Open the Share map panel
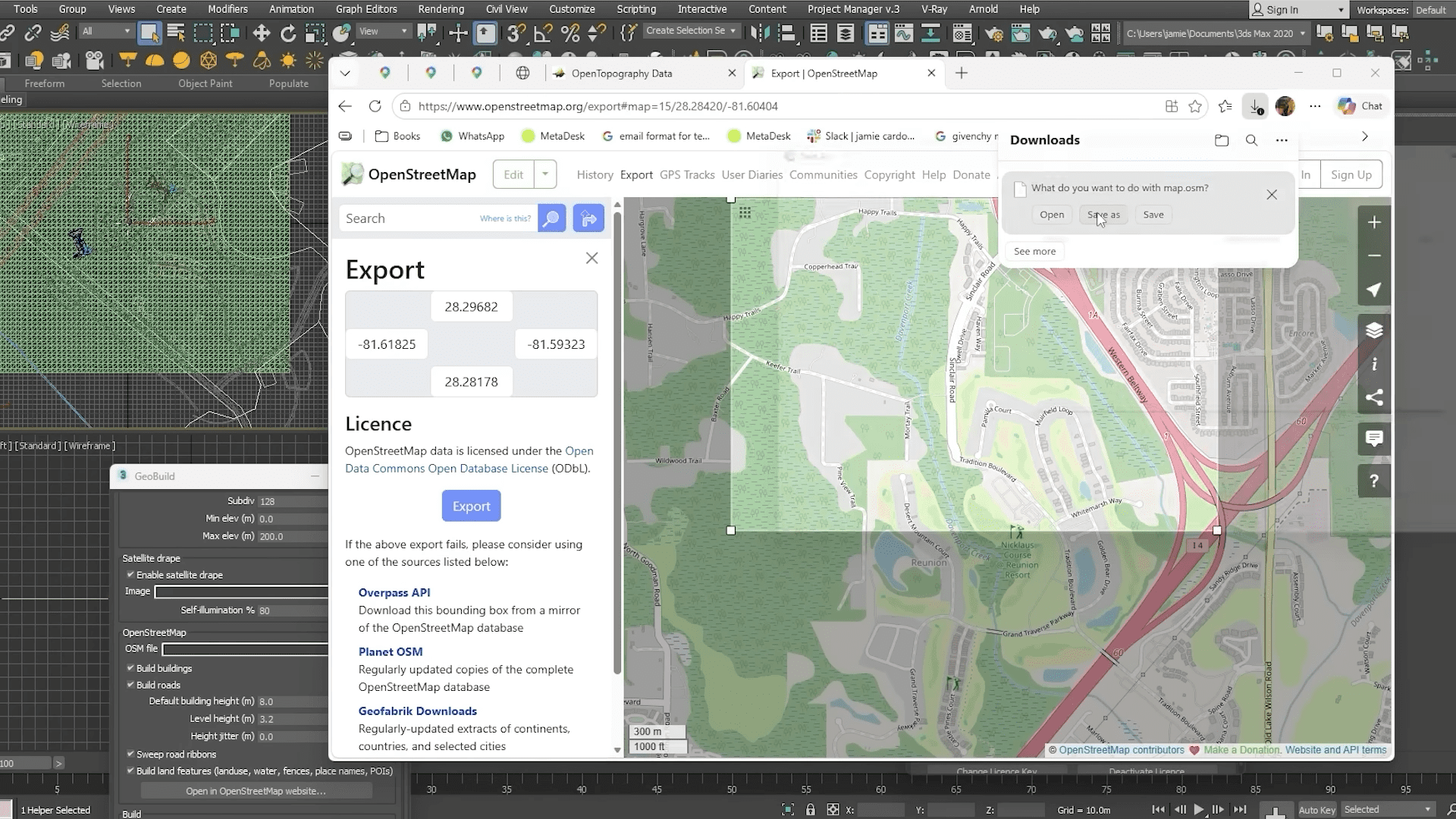Image resolution: width=1456 pixels, height=819 pixels. tap(1374, 397)
